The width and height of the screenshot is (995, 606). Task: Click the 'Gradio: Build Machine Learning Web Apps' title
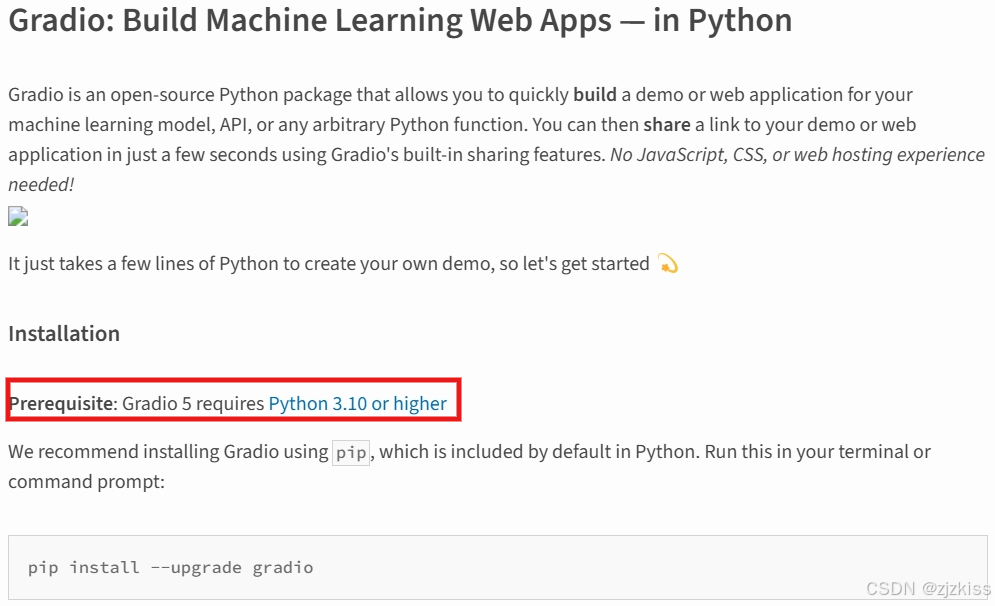pos(400,20)
